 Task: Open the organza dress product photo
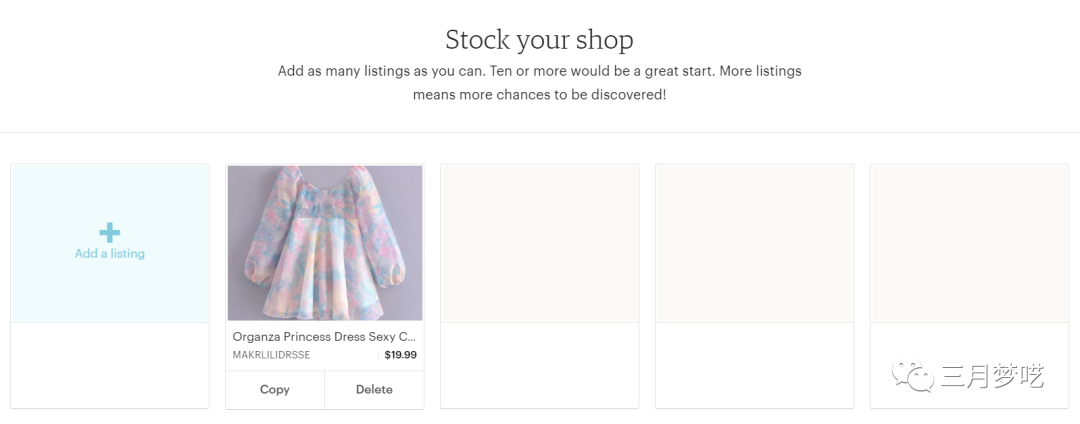[325, 243]
